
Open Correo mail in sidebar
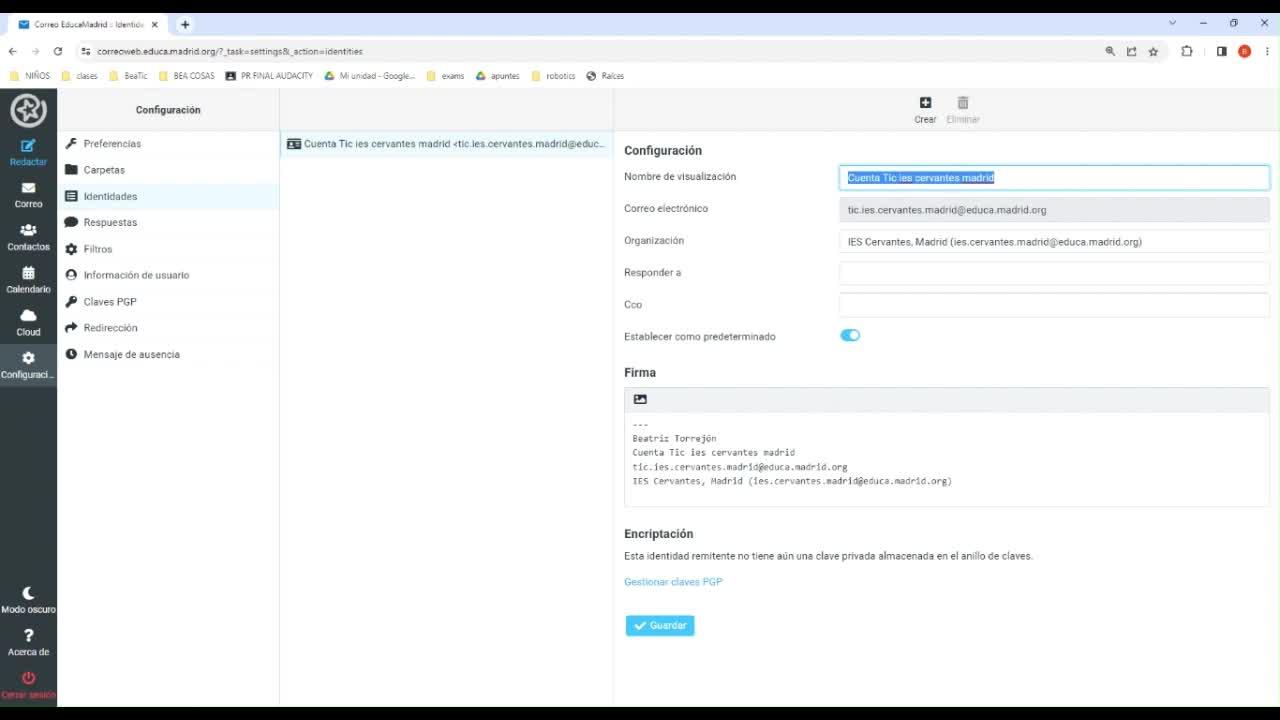click(28, 195)
